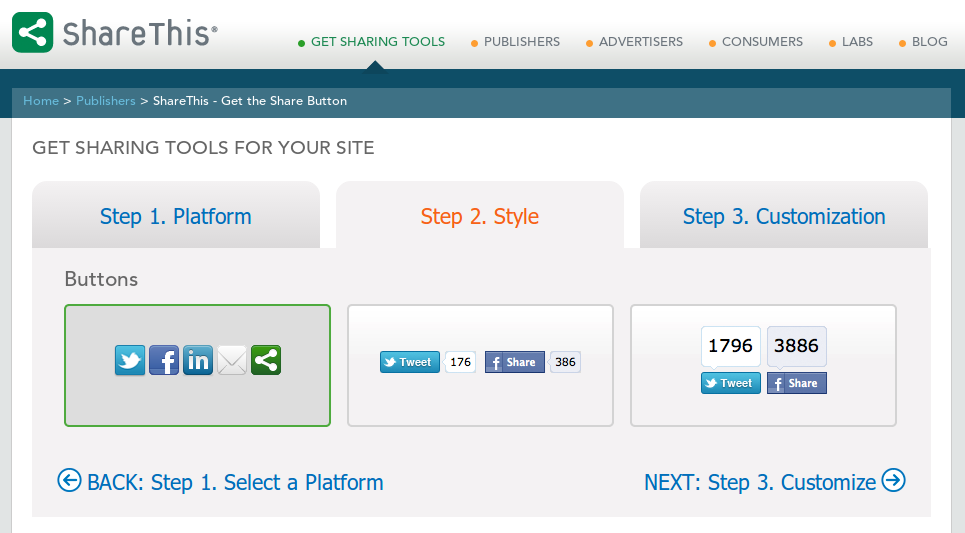The image size is (965, 533).
Task: Click the Buttons section heading
Action: click(101, 279)
